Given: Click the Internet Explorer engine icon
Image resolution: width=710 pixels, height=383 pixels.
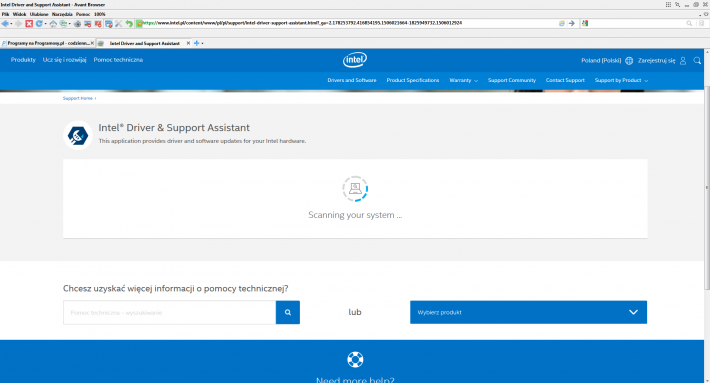Looking at the screenshot, I should tap(561, 24).
